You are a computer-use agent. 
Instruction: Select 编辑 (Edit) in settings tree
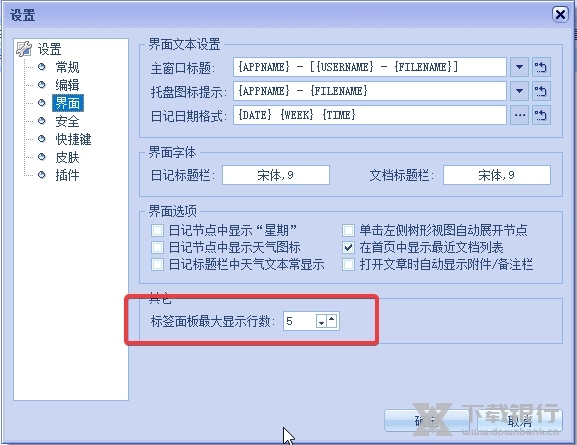(67, 85)
